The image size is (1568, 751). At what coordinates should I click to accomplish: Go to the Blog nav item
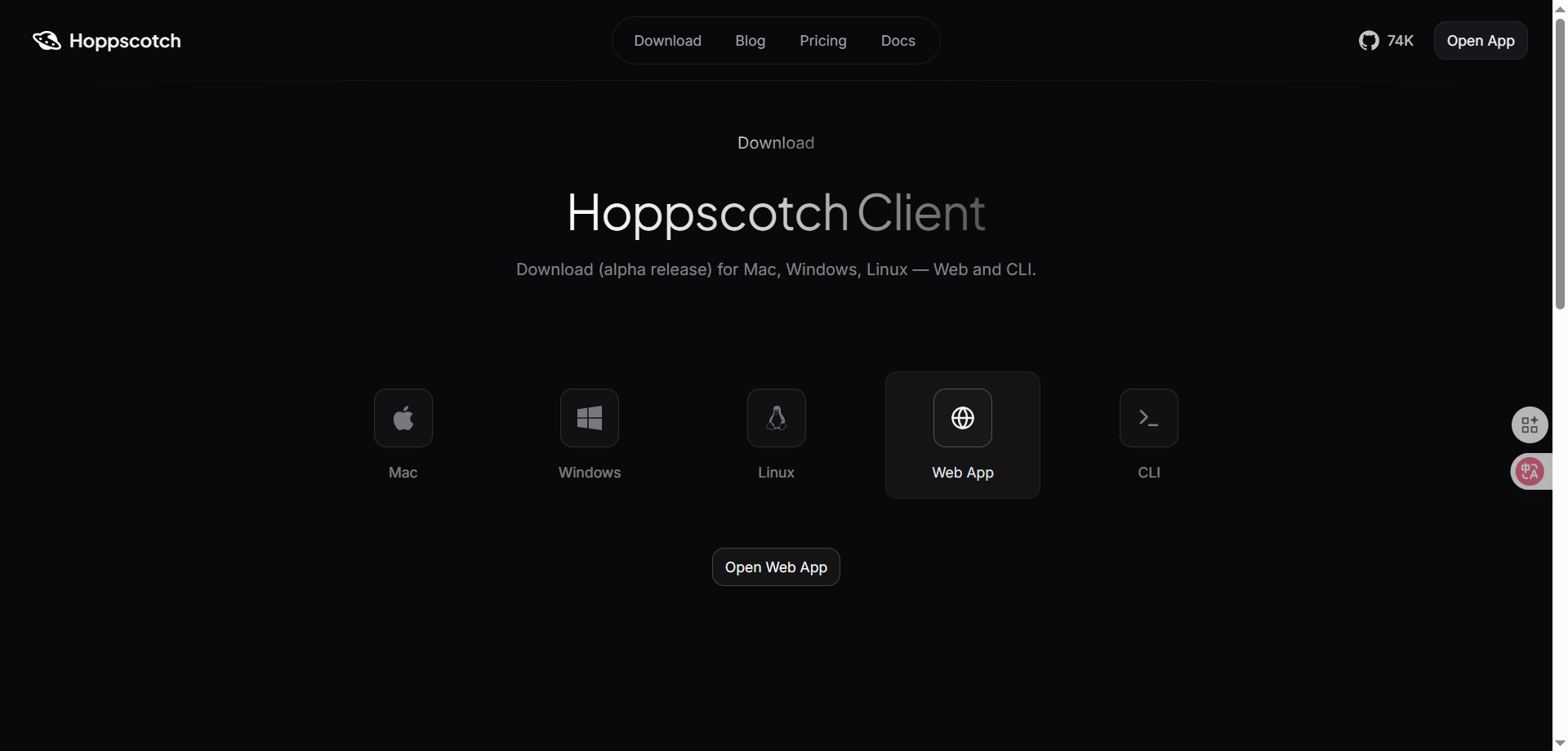click(751, 41)
